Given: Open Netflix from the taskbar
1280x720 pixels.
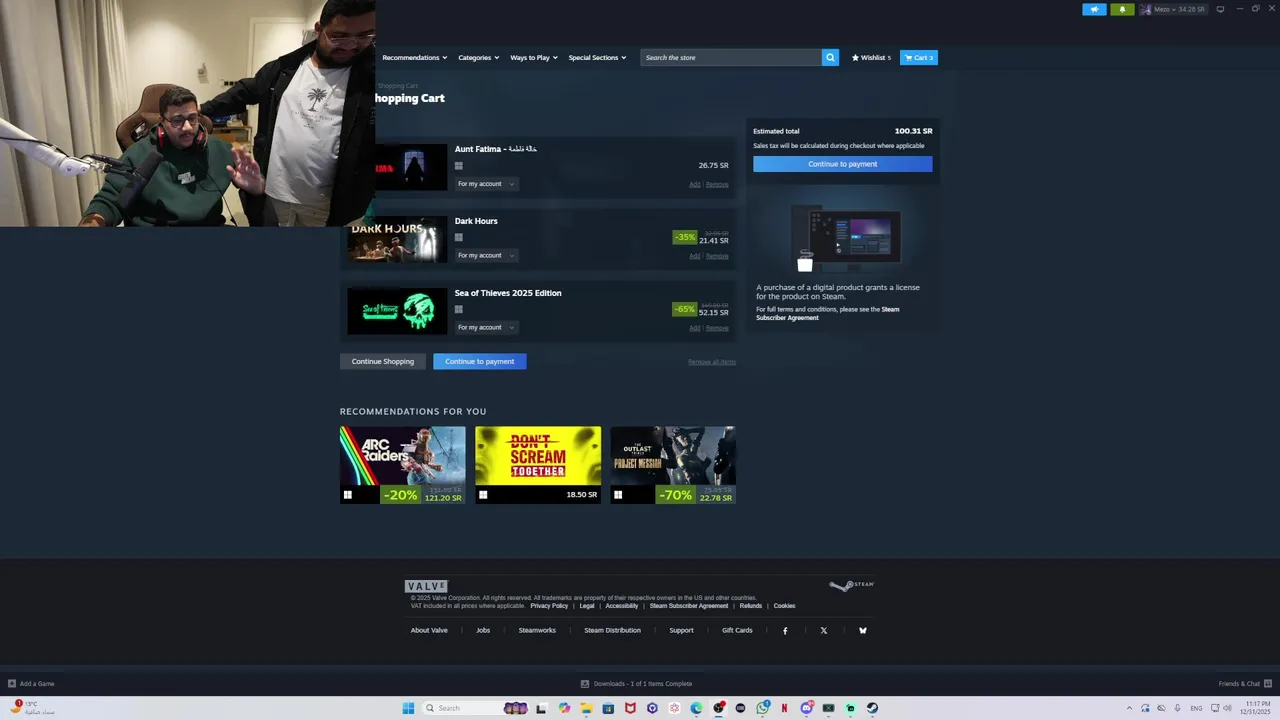Looking at the screenshot, I should pos(784,708).
